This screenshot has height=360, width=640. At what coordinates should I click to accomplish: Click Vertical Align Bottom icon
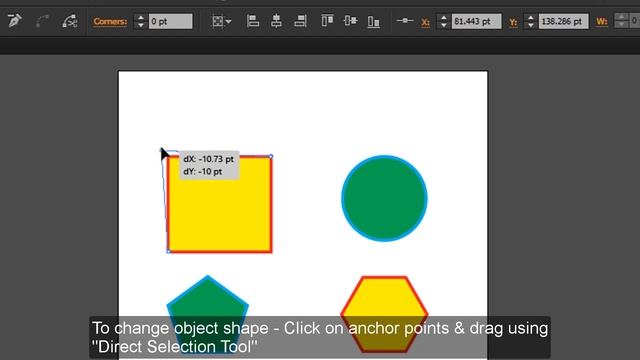tap(373, 21)
